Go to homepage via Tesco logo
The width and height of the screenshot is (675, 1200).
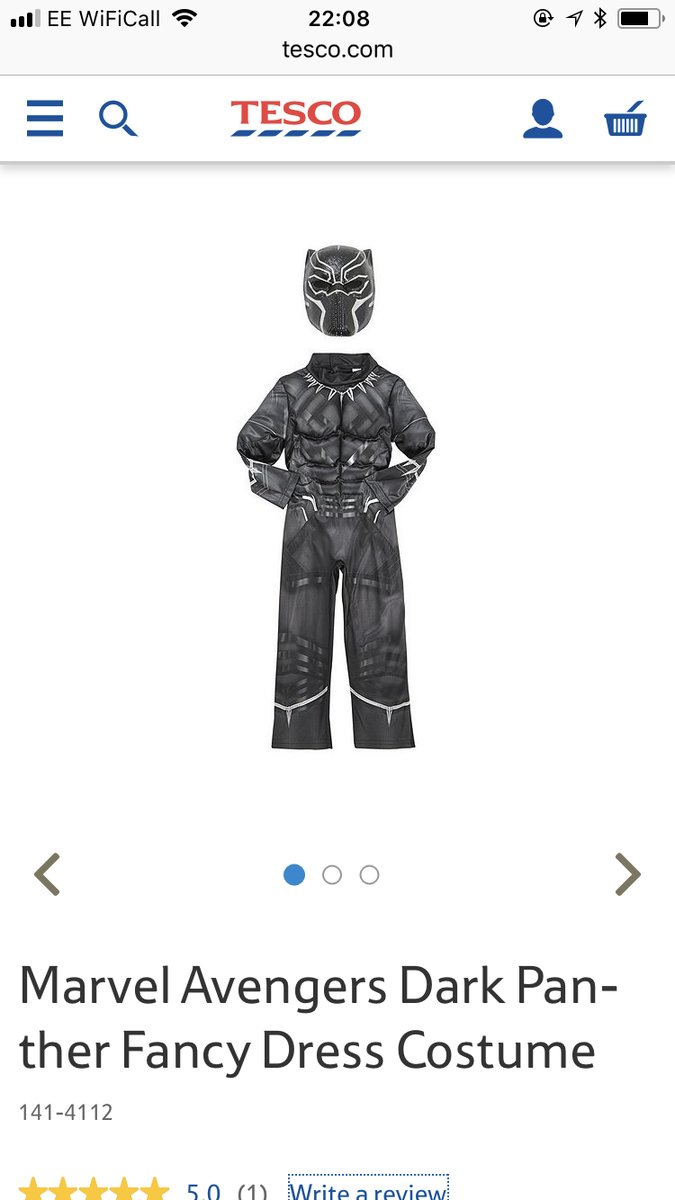(x=296, y=118)
